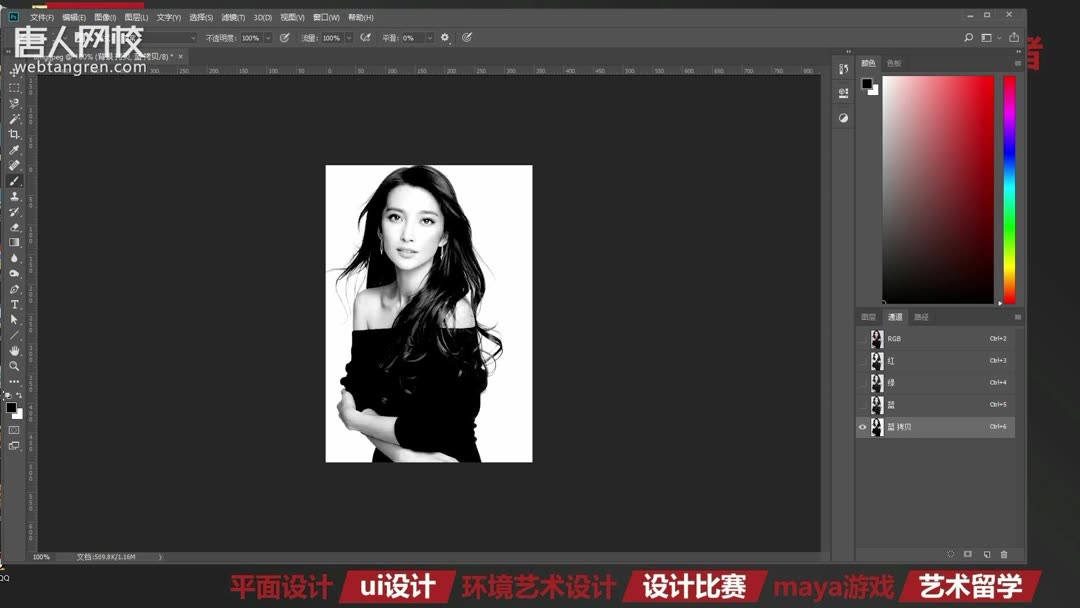Select the Brush tool in the toolbar
Image resolution: width=1080 pixels, height=608 pixels.
click(14, 182)
